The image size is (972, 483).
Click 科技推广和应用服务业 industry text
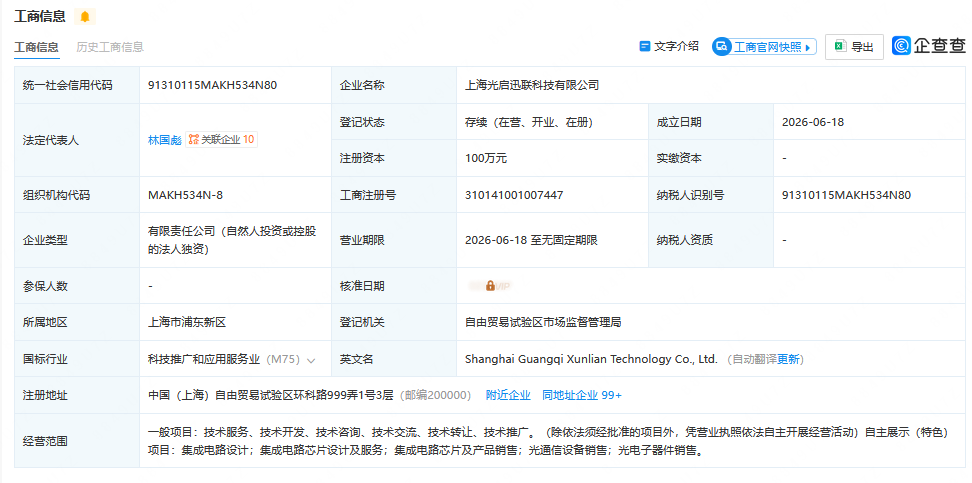point(204,360)
